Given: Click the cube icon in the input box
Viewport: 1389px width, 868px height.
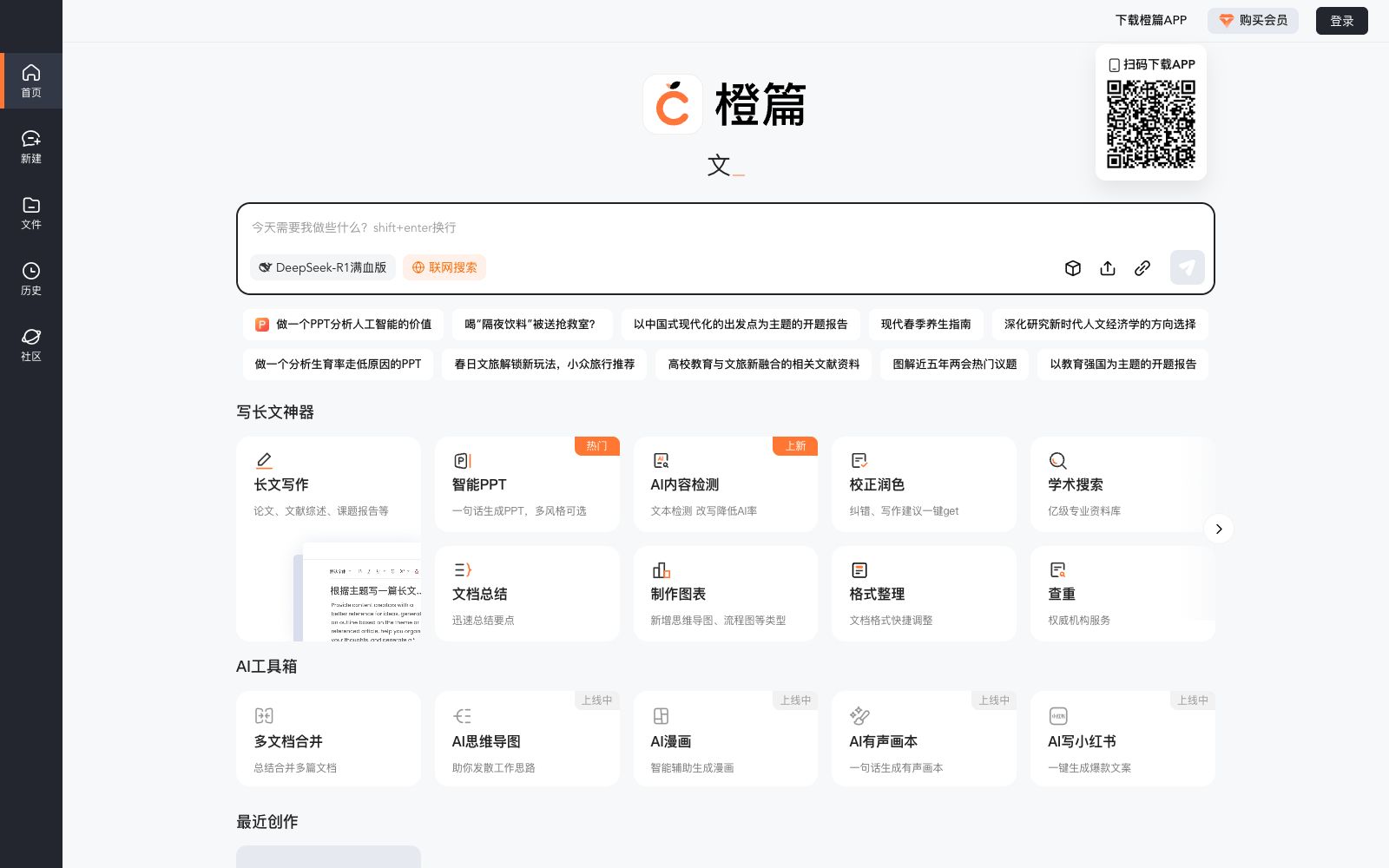Looking at the screenshot, I should (1073, 268).
